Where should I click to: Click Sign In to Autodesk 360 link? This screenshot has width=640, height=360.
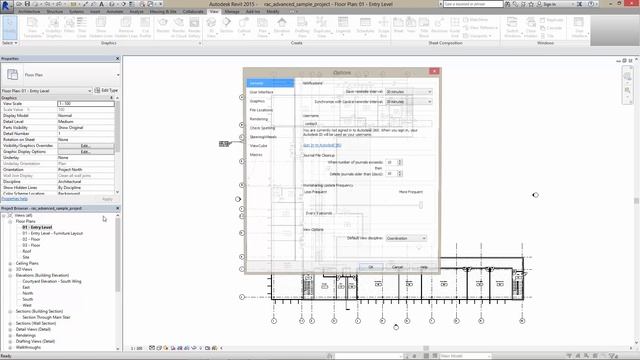(322, 145)
